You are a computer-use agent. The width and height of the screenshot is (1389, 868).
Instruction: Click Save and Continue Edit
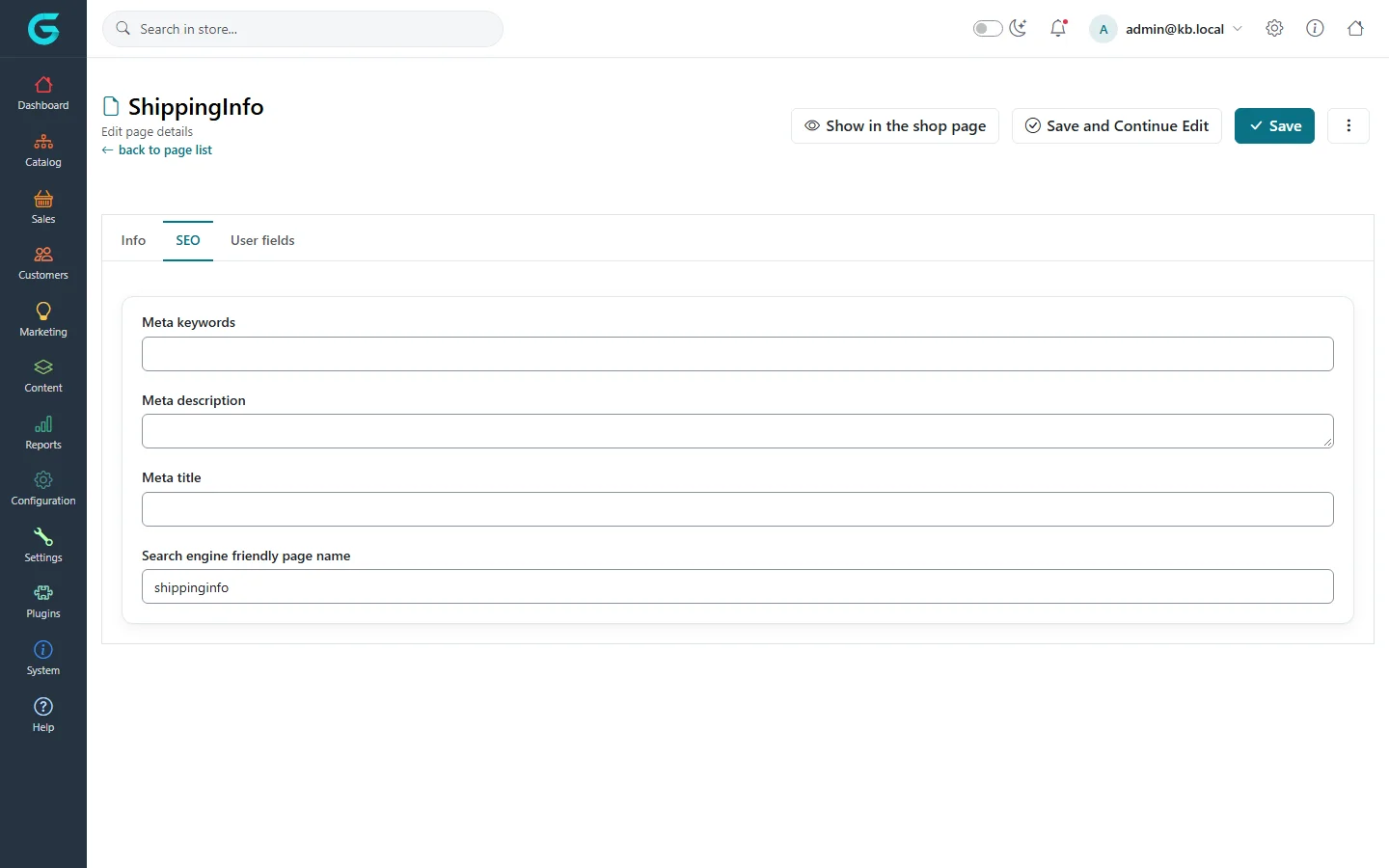tap(1117, 125)
